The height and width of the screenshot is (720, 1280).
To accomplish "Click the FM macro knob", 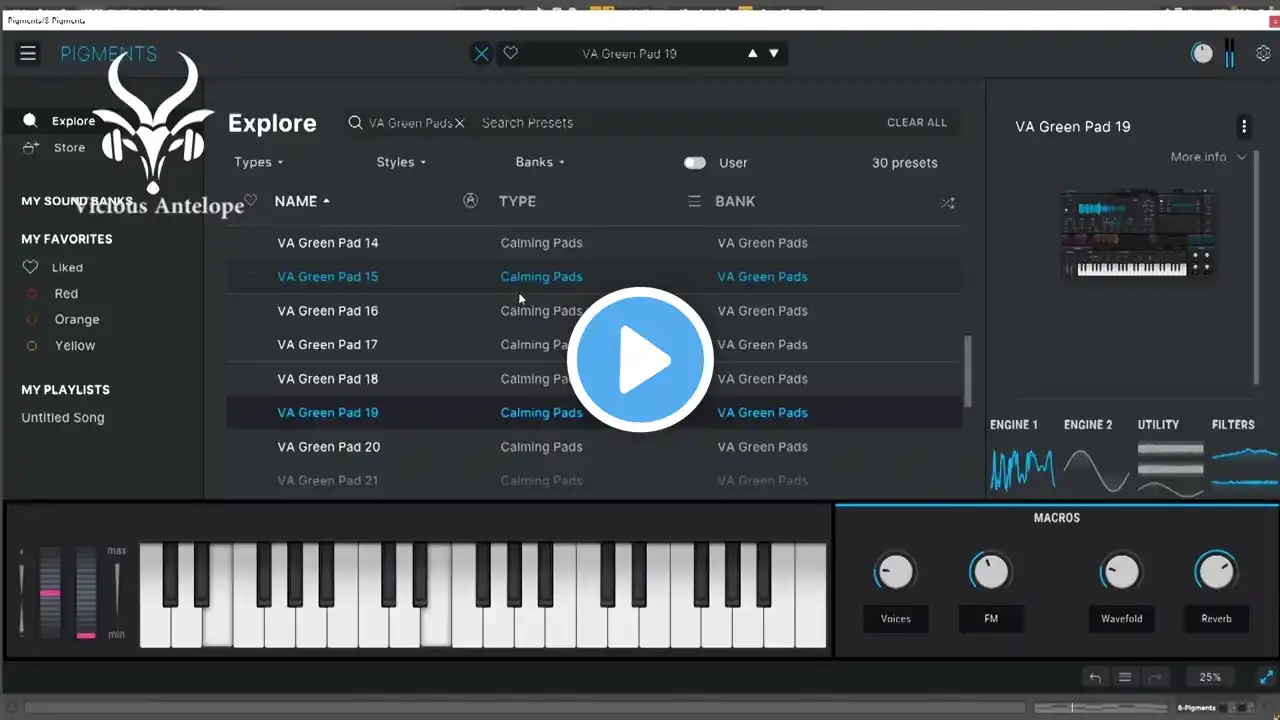I will (x=990, y=572).
